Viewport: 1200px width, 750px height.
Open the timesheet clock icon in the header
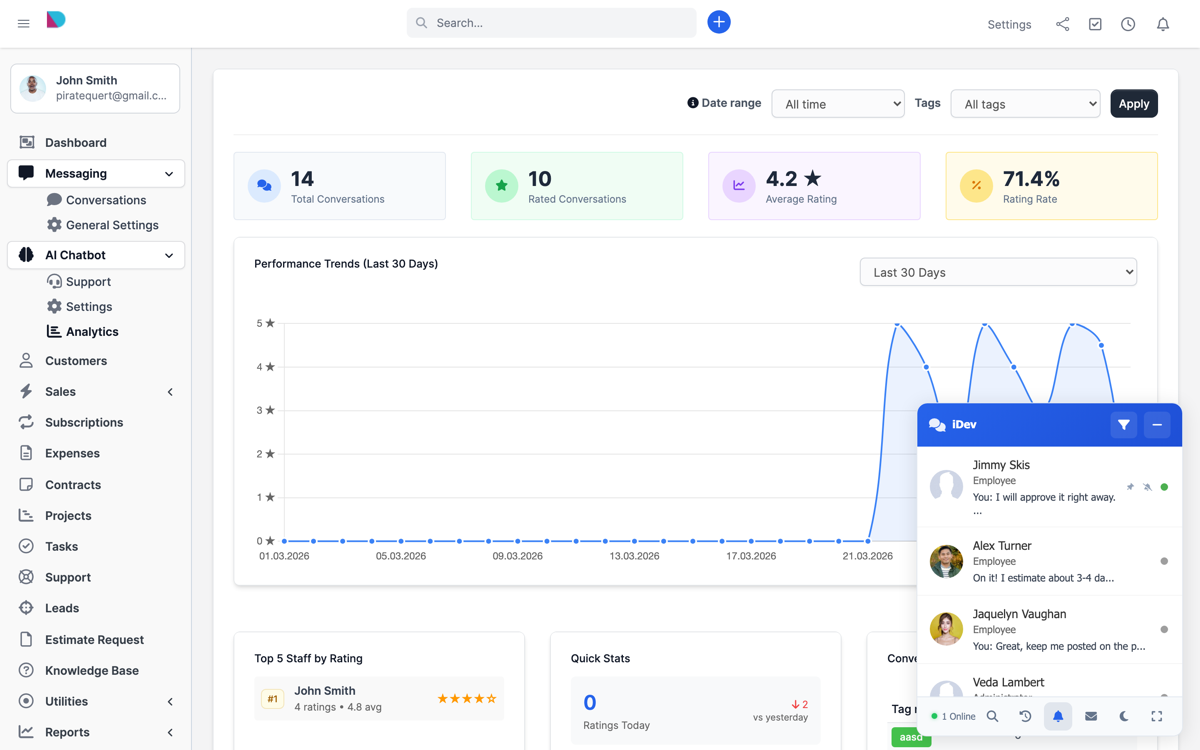tap(1128, 24)
